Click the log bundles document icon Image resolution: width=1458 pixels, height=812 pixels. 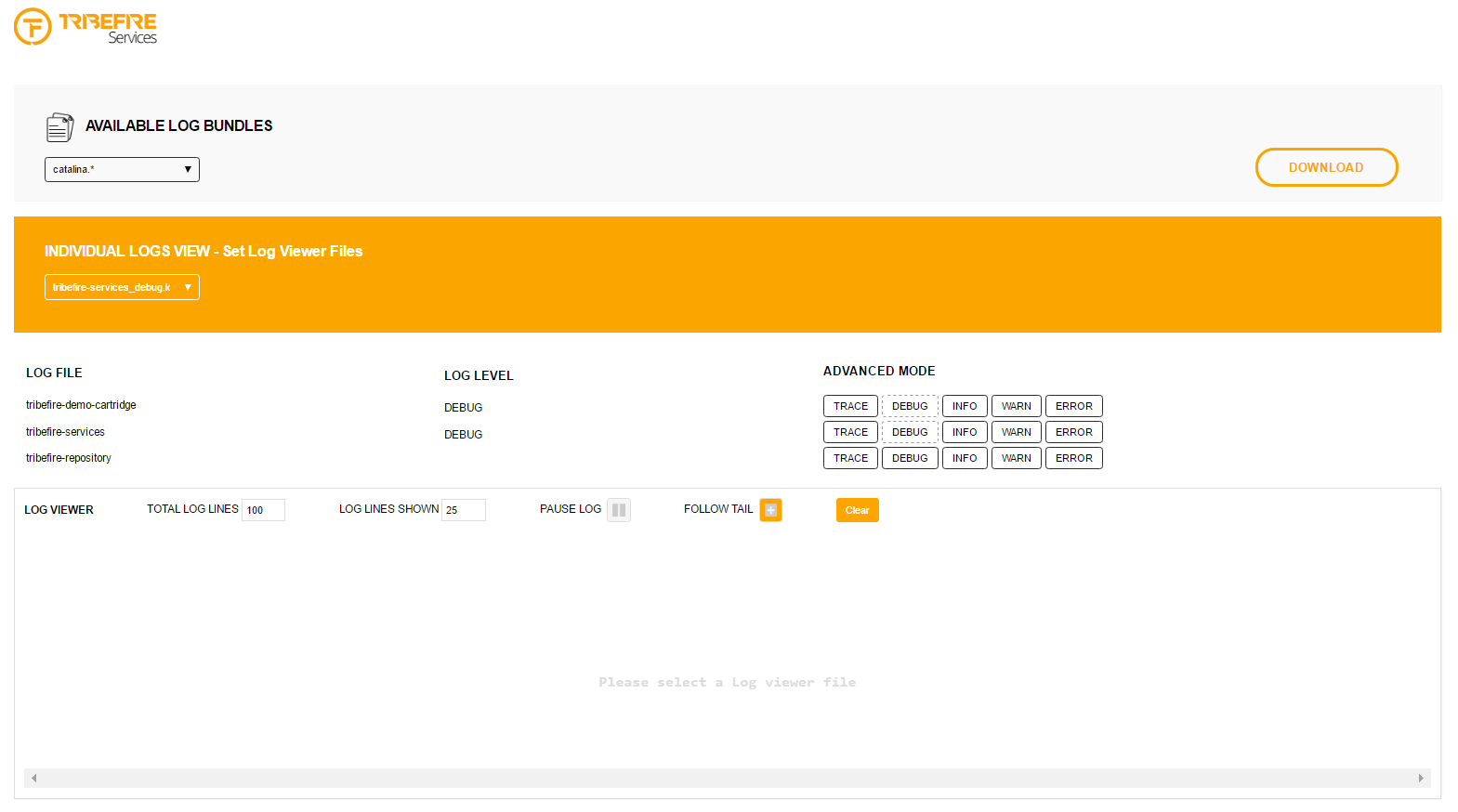coord(59,127)
